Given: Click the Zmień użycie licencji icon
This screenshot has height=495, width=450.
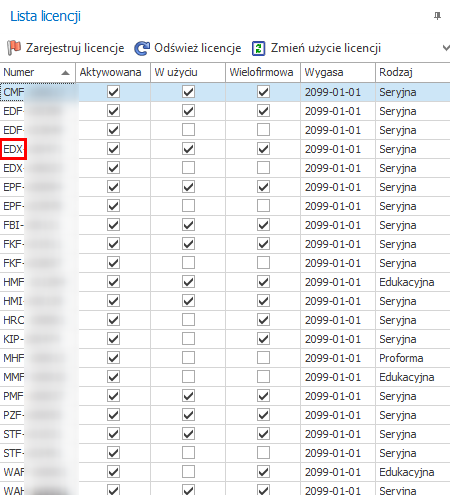Looking at the screenshot, I should (x=259, y=48).
